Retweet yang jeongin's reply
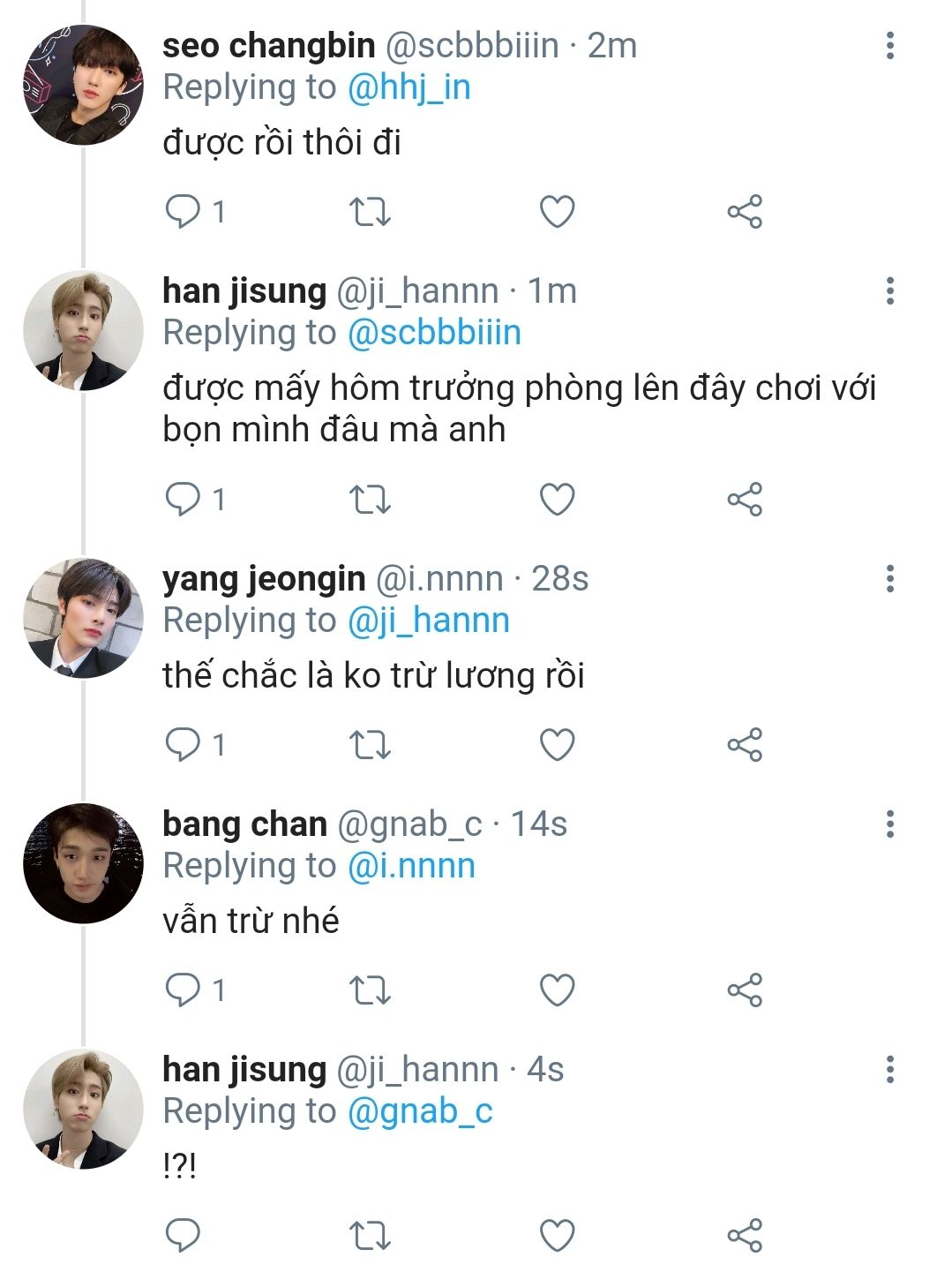This screenshot has width=952, height=1272. 370,745
